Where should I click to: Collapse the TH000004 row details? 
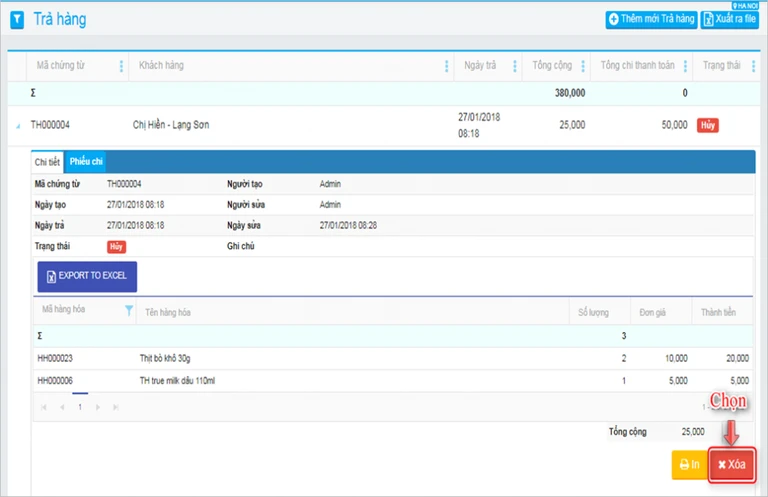(18, 126)
